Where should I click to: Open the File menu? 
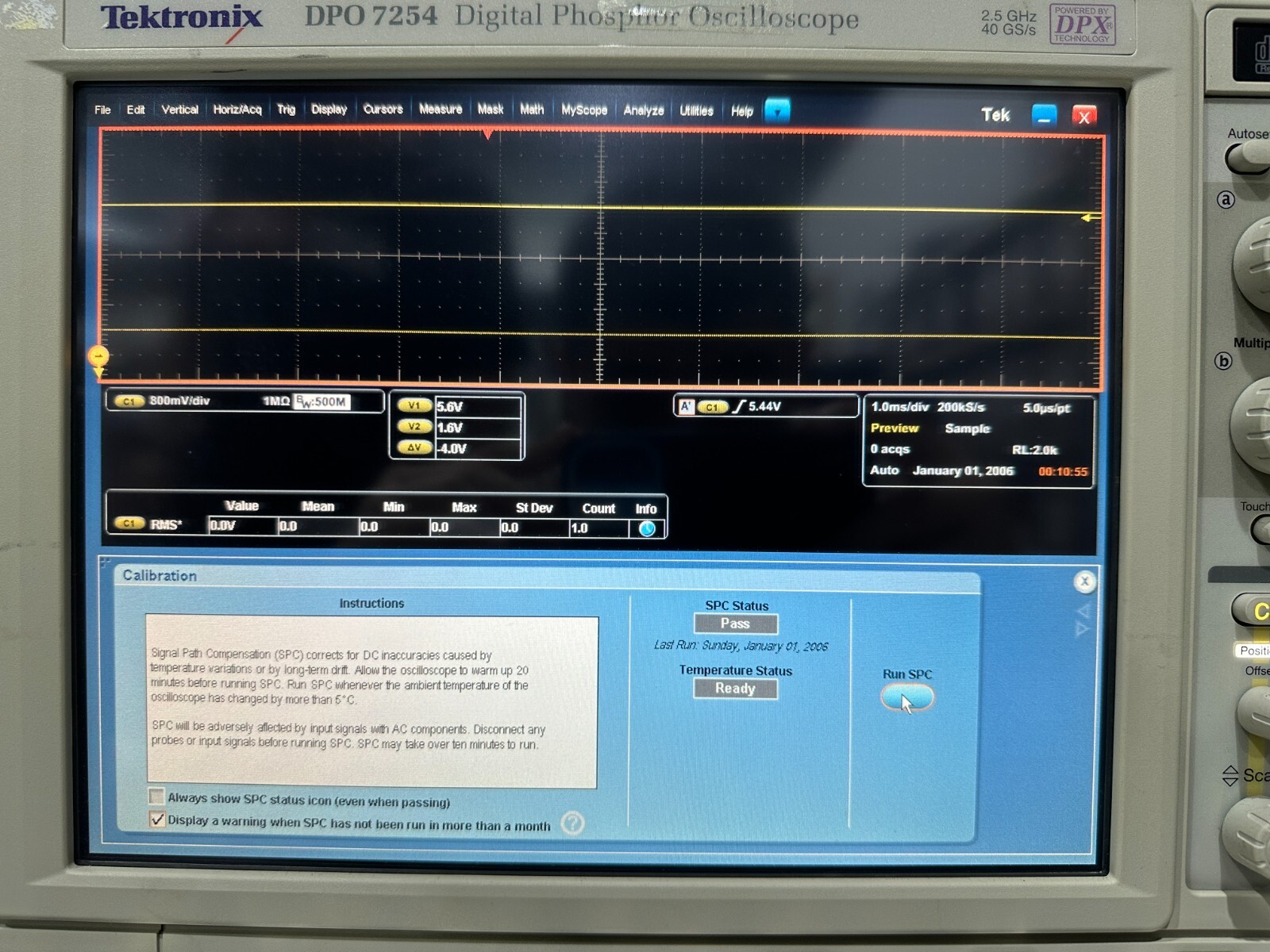tap(102, 109)
